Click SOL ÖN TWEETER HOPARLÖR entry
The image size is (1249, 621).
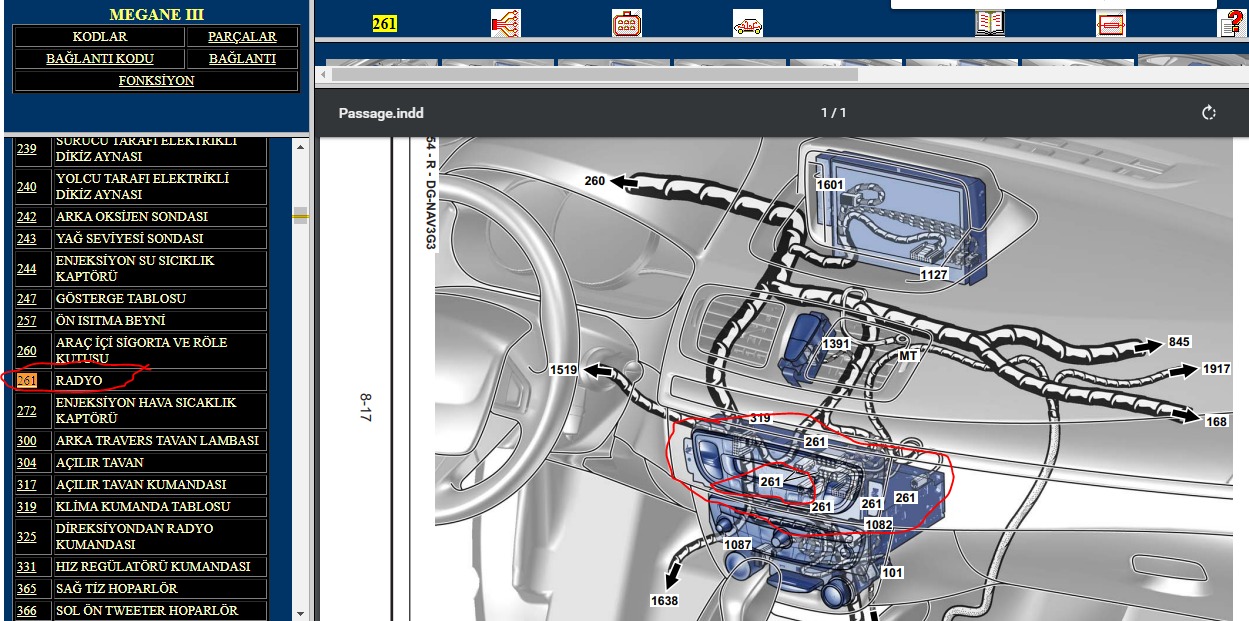(x=148, y=611)
